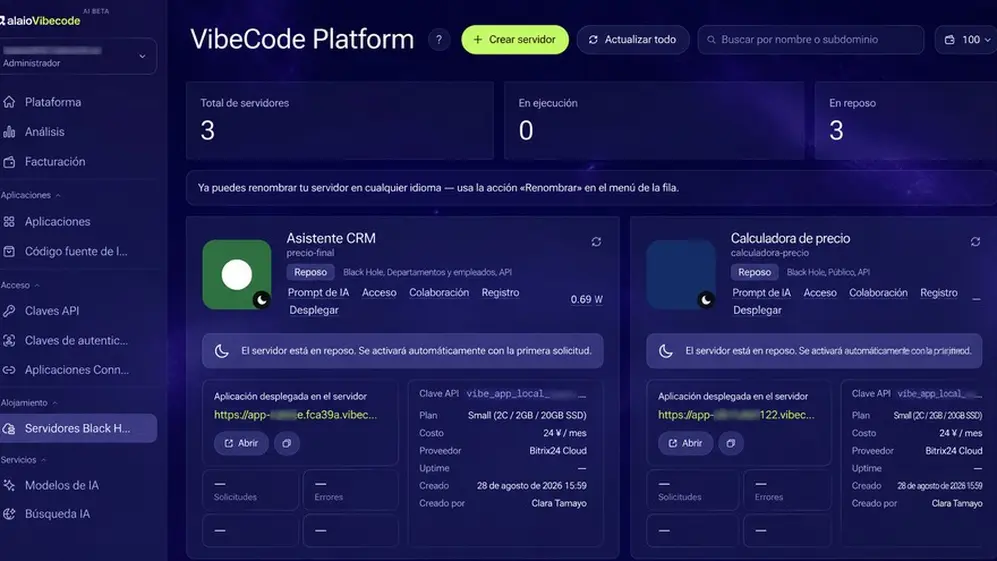
Task: Open Facturación in the sidebar
Action: click(55, 162)
